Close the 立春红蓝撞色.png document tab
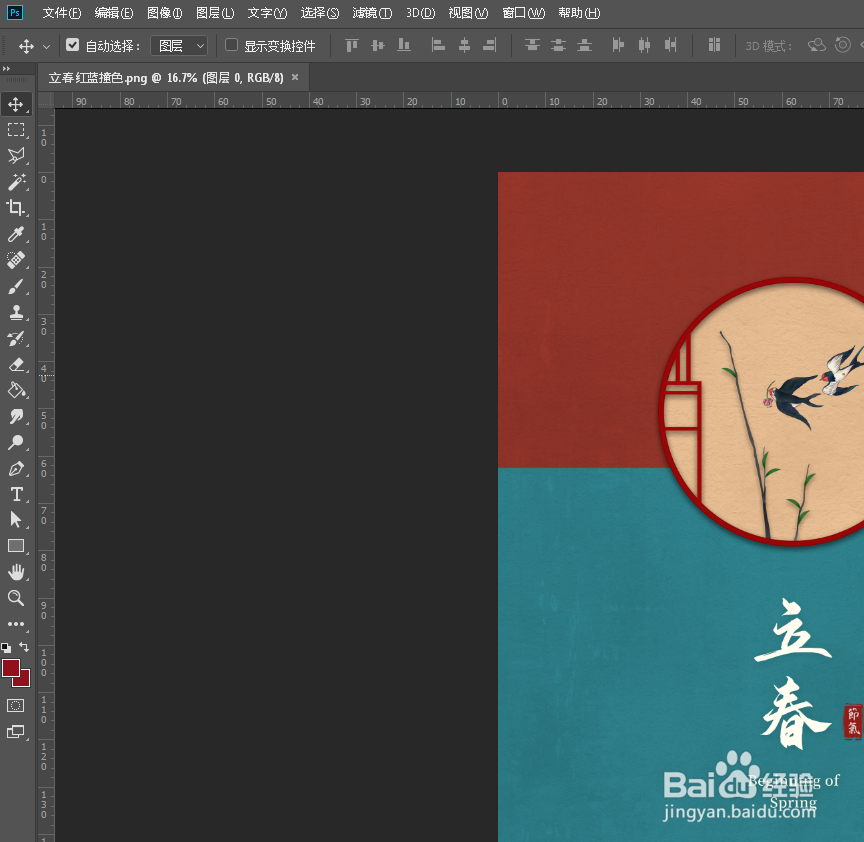The image size is (864, 842). [x=295, y=77]
